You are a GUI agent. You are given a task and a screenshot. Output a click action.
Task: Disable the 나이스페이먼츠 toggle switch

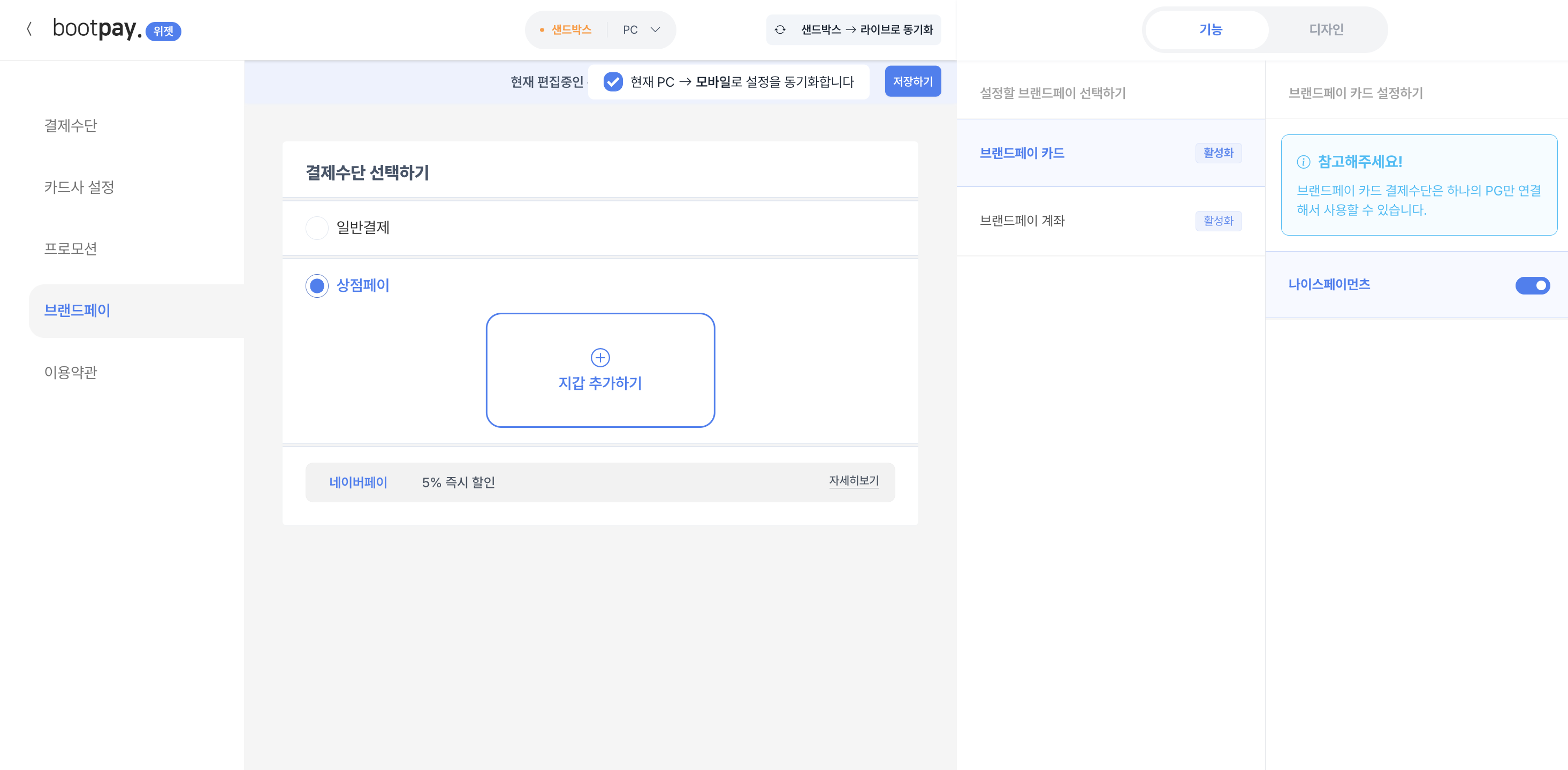(x=1533, y=285)
